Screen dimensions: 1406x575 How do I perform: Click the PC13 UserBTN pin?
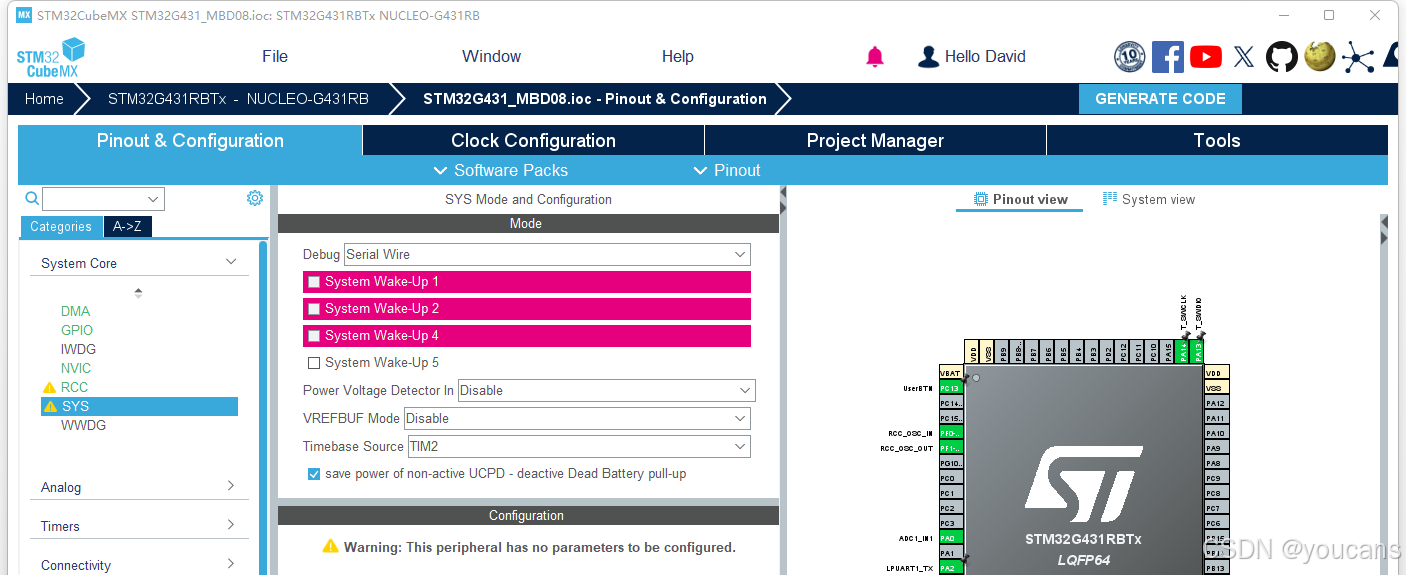pos(950,388)
